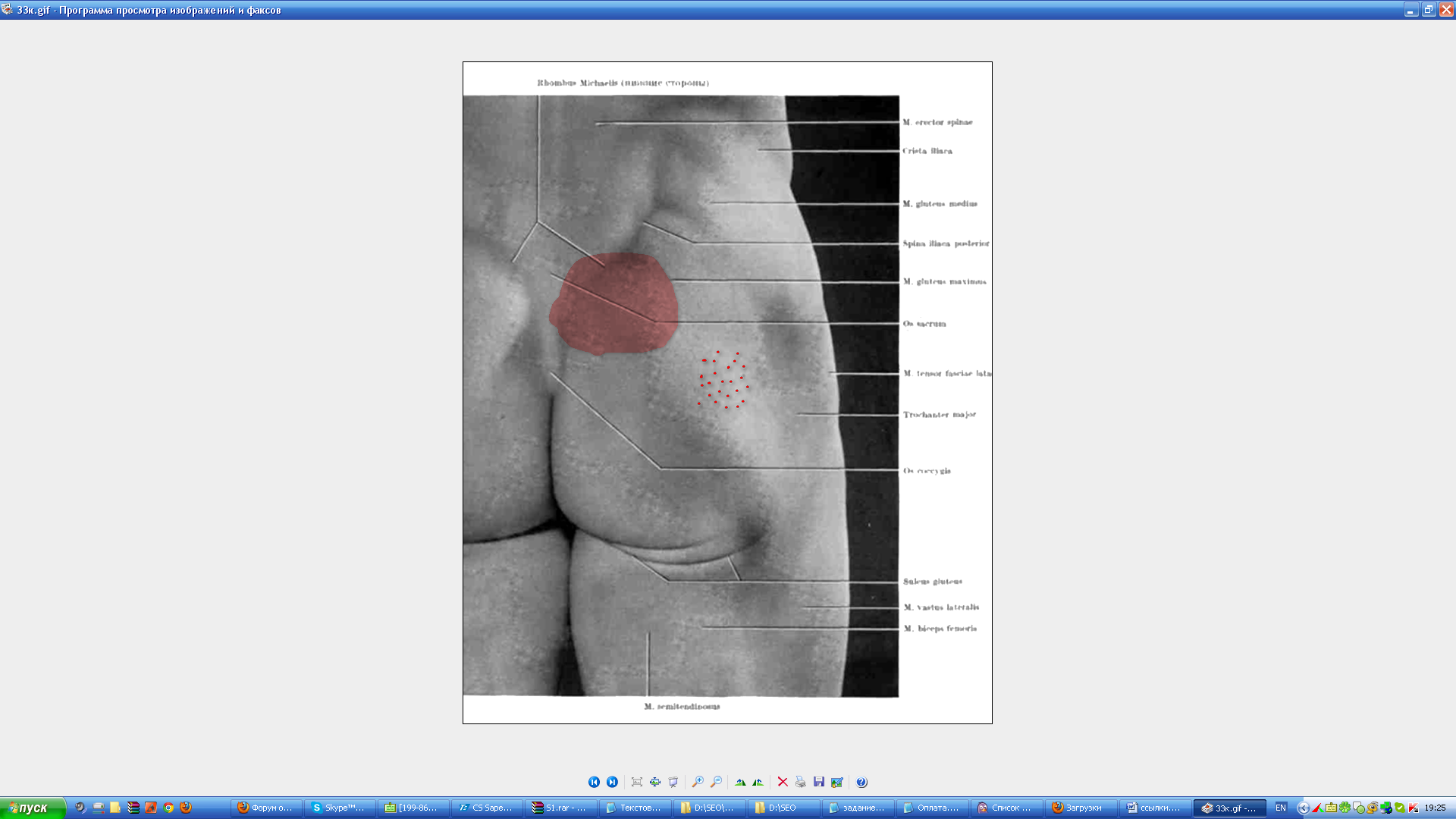
Task: Open the EN language indicator
Action: [1281, 808]
